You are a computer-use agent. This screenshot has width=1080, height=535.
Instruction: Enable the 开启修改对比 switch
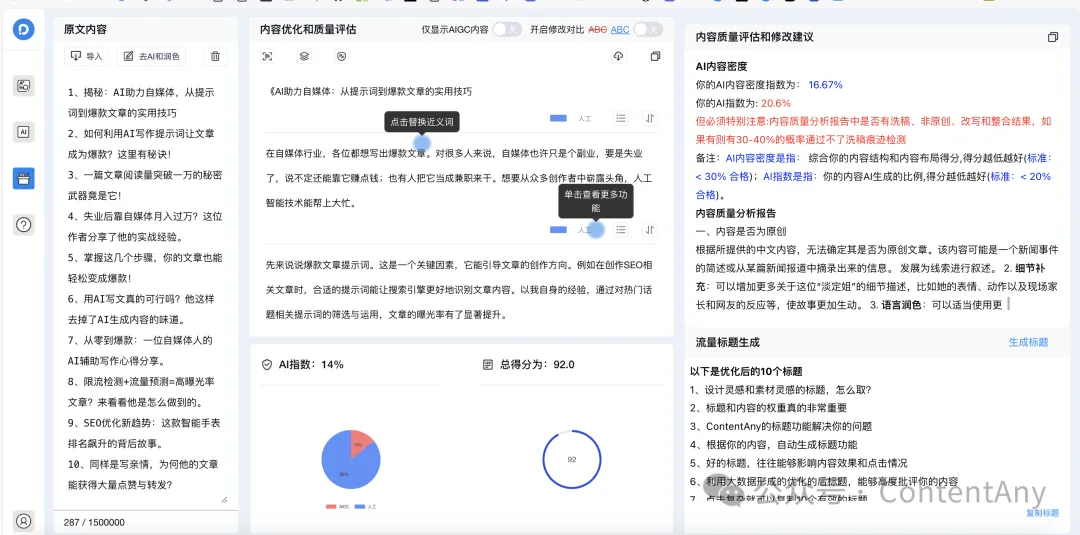coord(647,30)
